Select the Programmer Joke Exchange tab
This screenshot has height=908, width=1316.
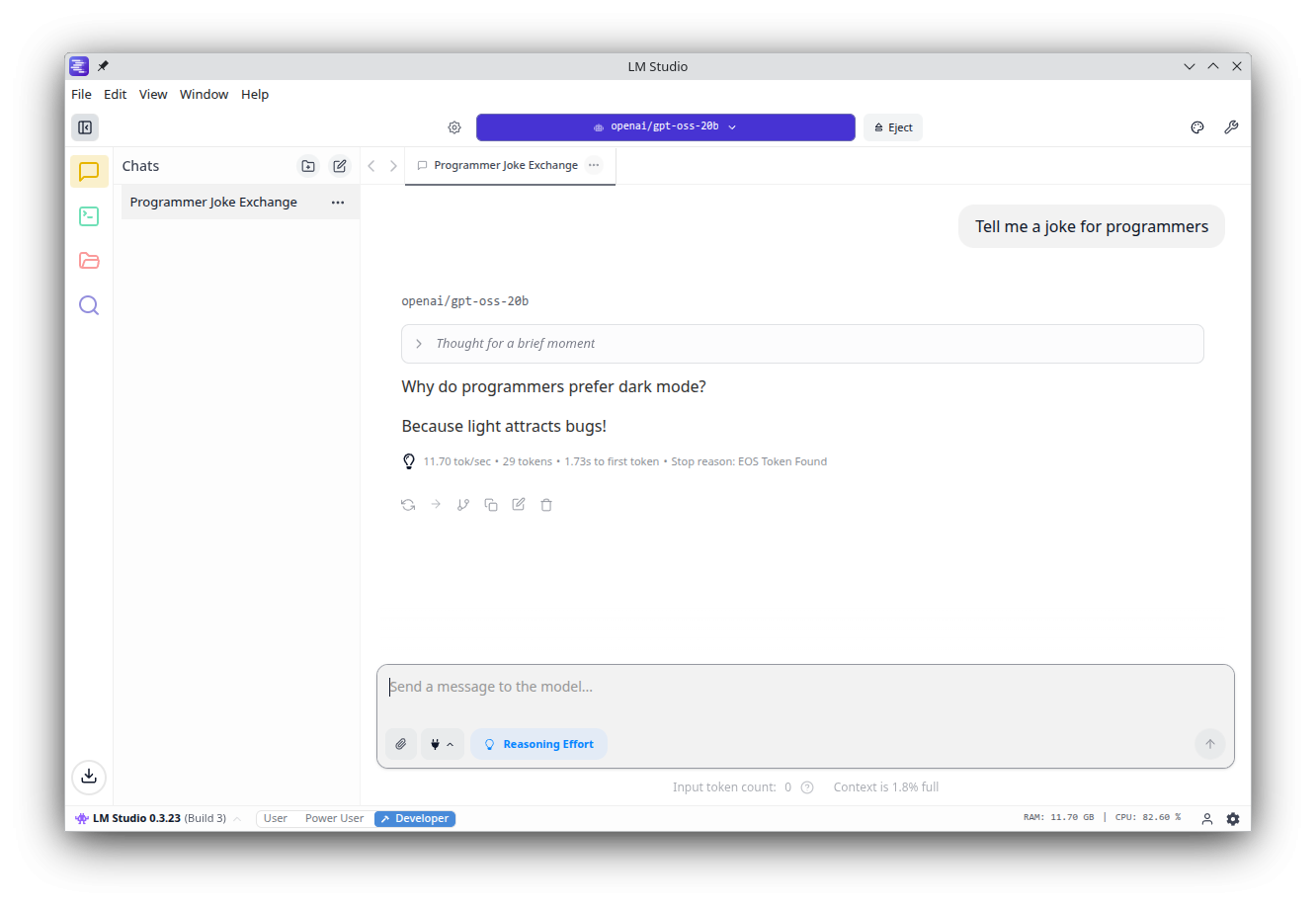(x=505, y=166)
